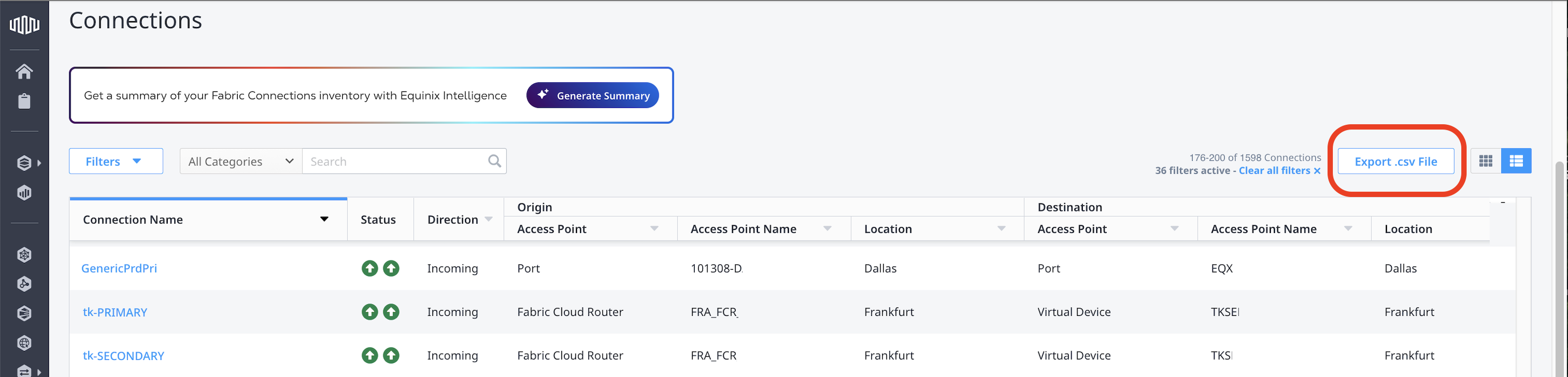
Task: Open the GenericPrdPri connection link
Action: [119, 269]
